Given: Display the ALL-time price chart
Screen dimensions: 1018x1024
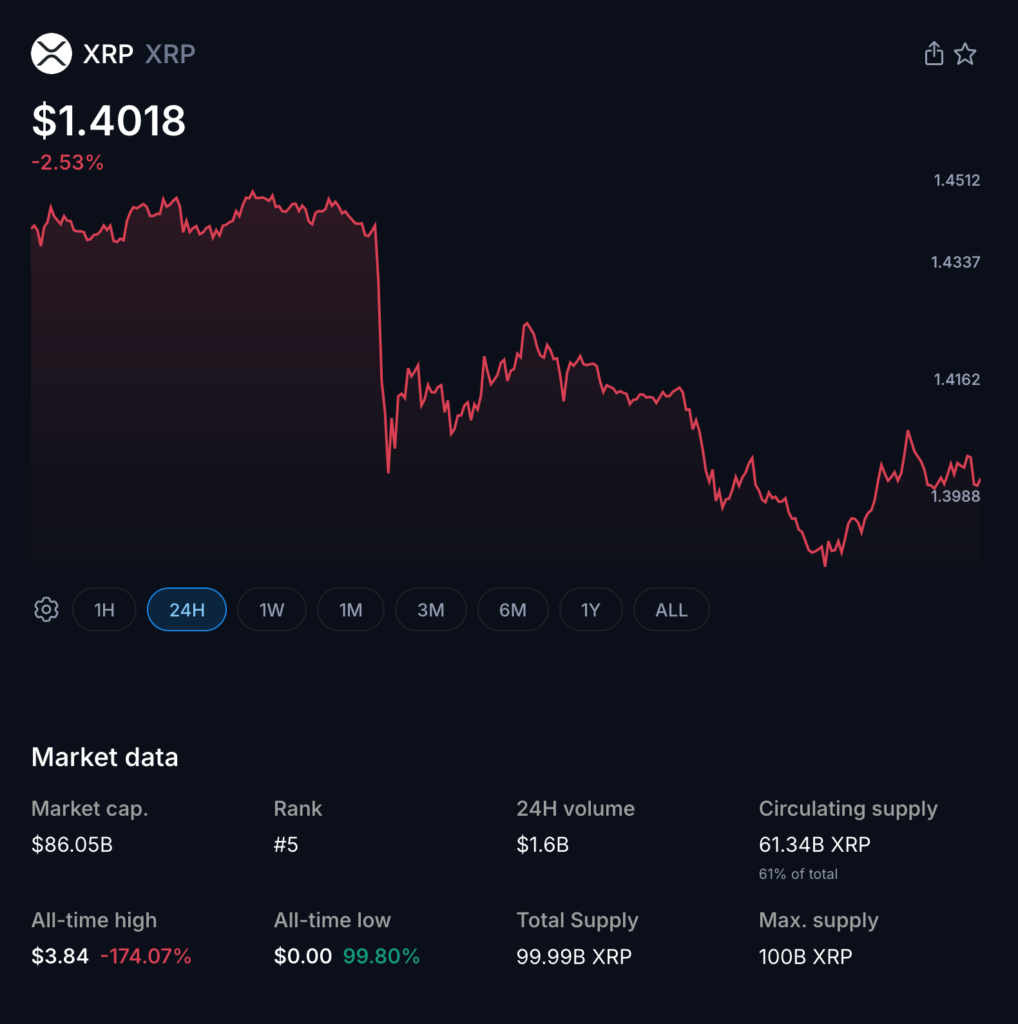Looking at the screenshot, I should pos(670,609).
